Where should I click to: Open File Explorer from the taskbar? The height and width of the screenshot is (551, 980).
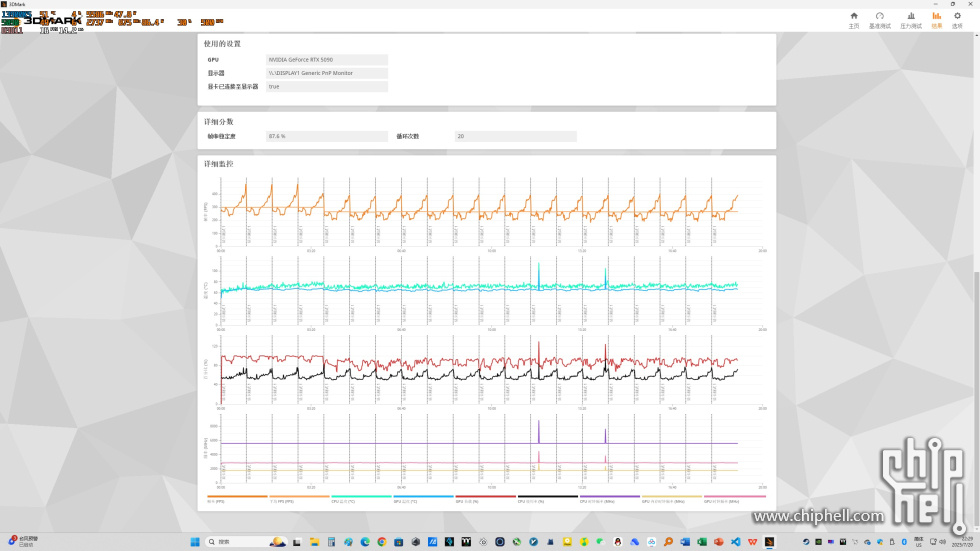click(314, 542)
